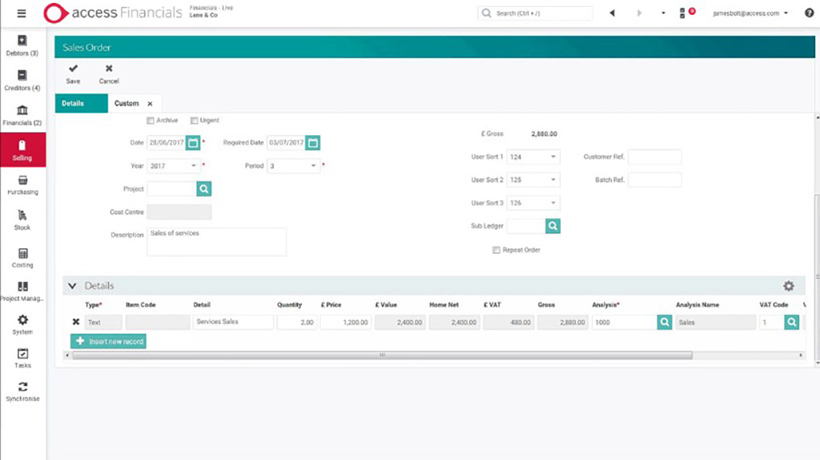
Task: Open System settings in sidebar
Action: tap(22, 325)
